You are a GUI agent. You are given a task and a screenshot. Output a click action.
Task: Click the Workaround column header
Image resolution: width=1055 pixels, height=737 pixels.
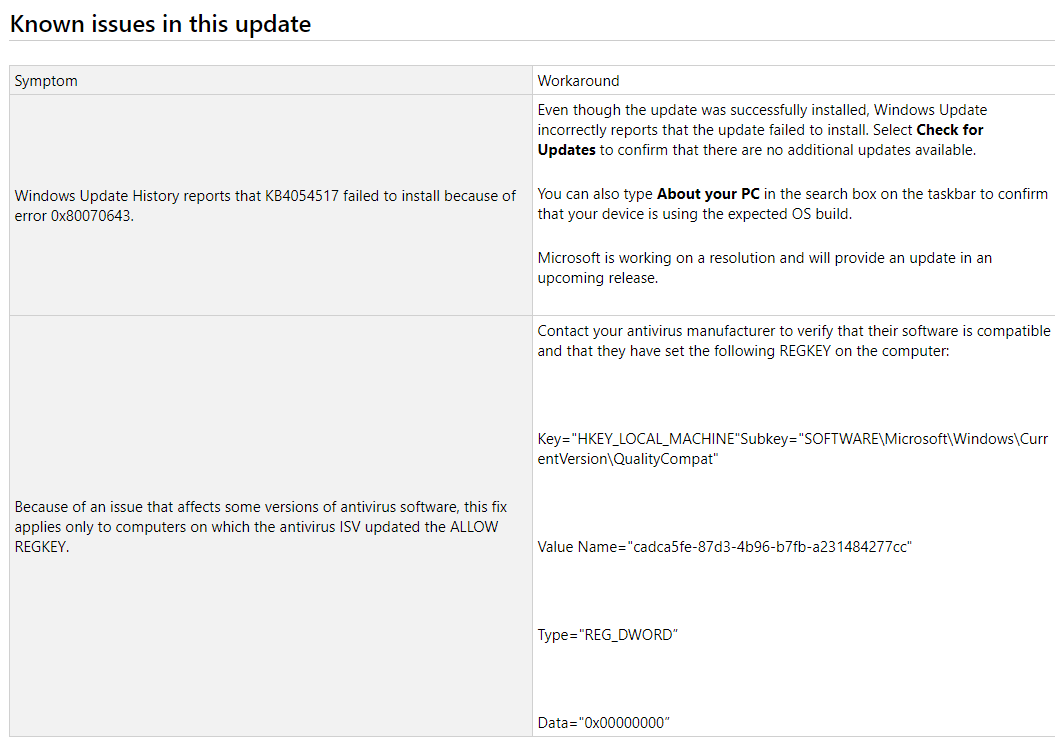coord(578,81)
